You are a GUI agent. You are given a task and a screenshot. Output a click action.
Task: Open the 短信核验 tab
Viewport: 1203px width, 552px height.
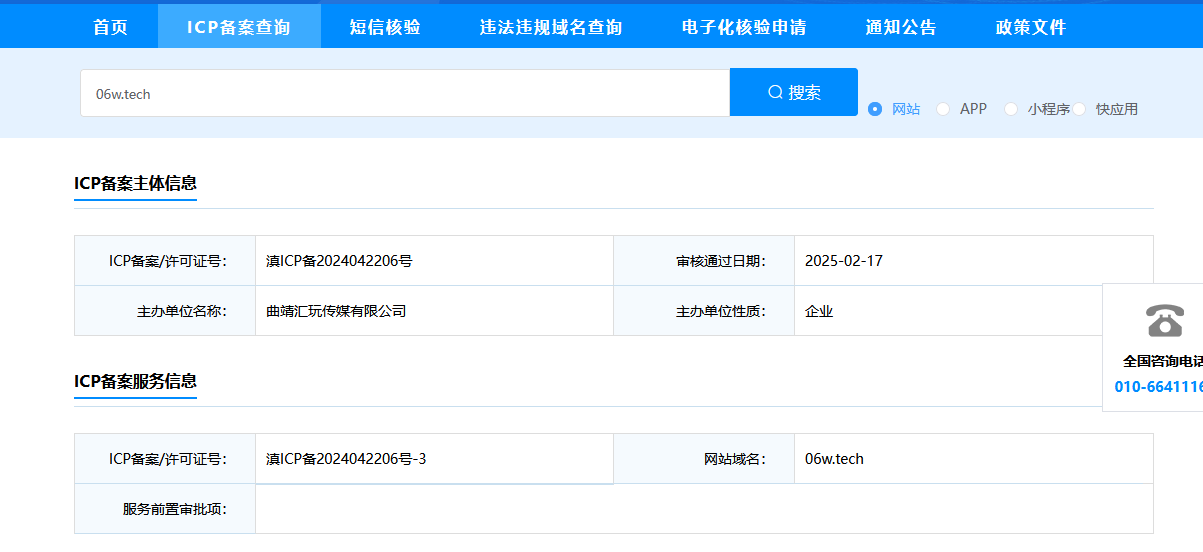(385, 27)
